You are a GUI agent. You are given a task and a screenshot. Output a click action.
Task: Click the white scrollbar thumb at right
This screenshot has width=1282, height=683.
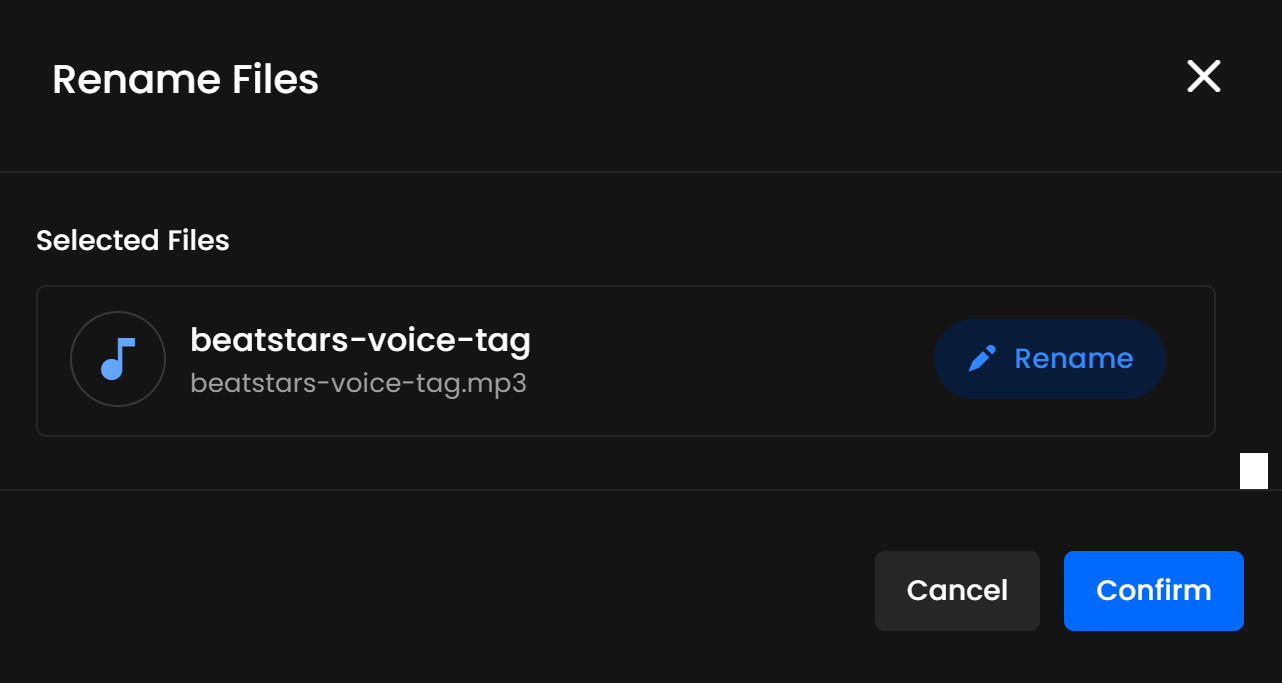point(1253,470)
